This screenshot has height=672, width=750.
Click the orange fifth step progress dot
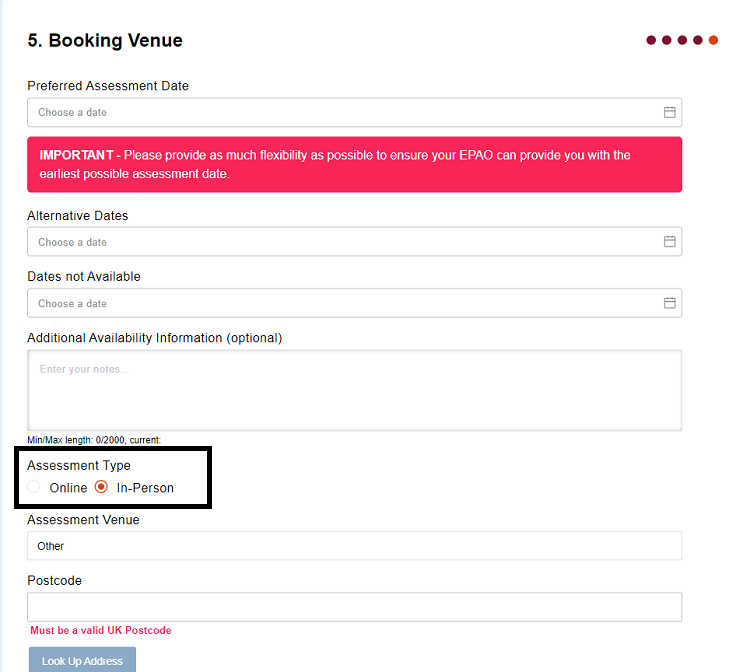point(713,40)
